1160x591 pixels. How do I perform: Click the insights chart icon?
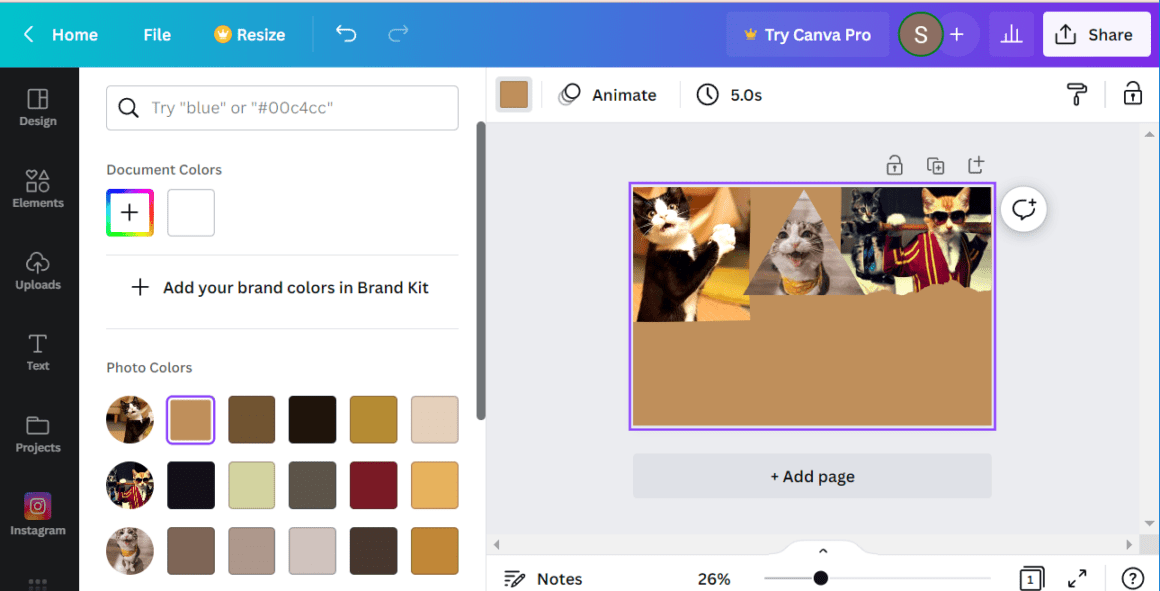[1011, 34]
